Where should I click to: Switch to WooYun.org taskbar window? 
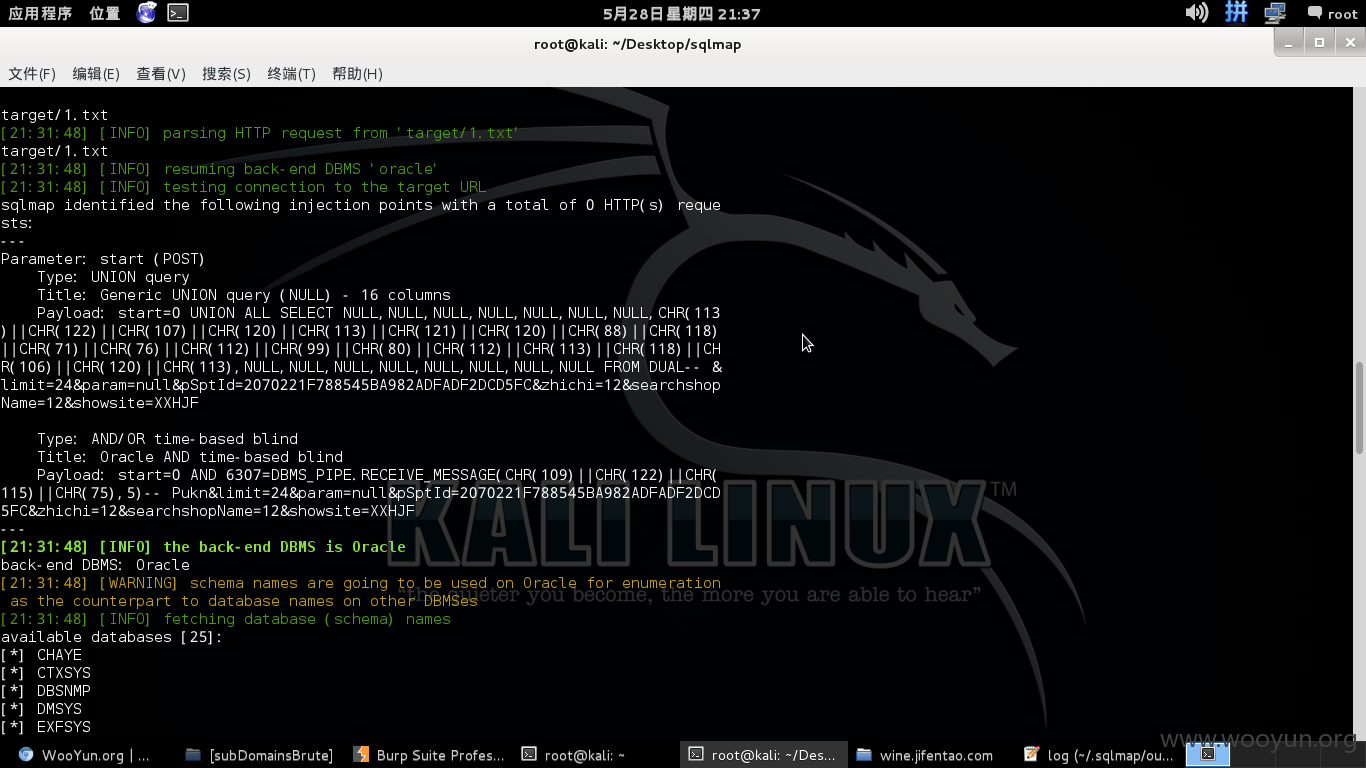[x=85, y=755]
